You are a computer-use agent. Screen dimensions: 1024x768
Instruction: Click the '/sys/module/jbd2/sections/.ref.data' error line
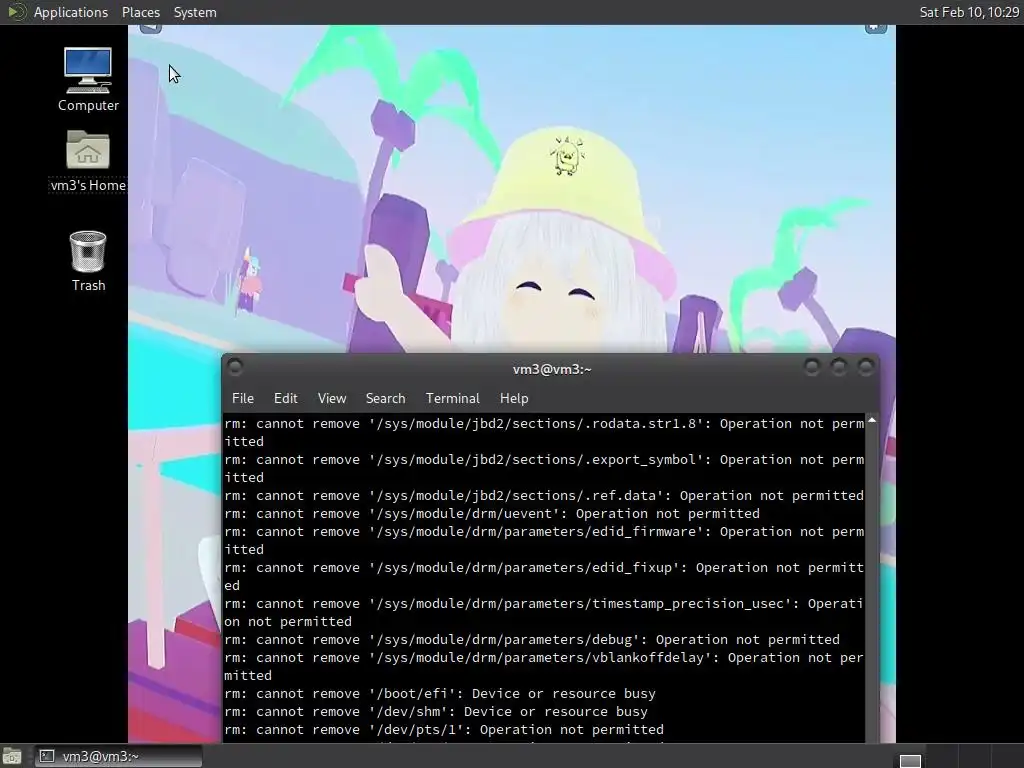click(544, 496)
